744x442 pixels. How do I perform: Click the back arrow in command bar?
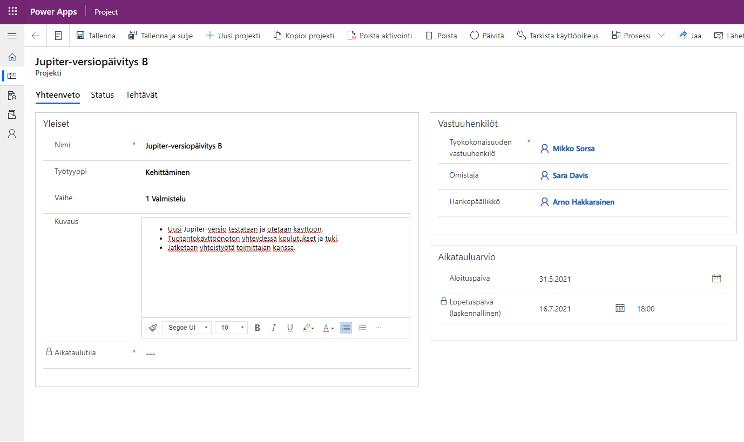pyautogui.click(x=36, y=35)
